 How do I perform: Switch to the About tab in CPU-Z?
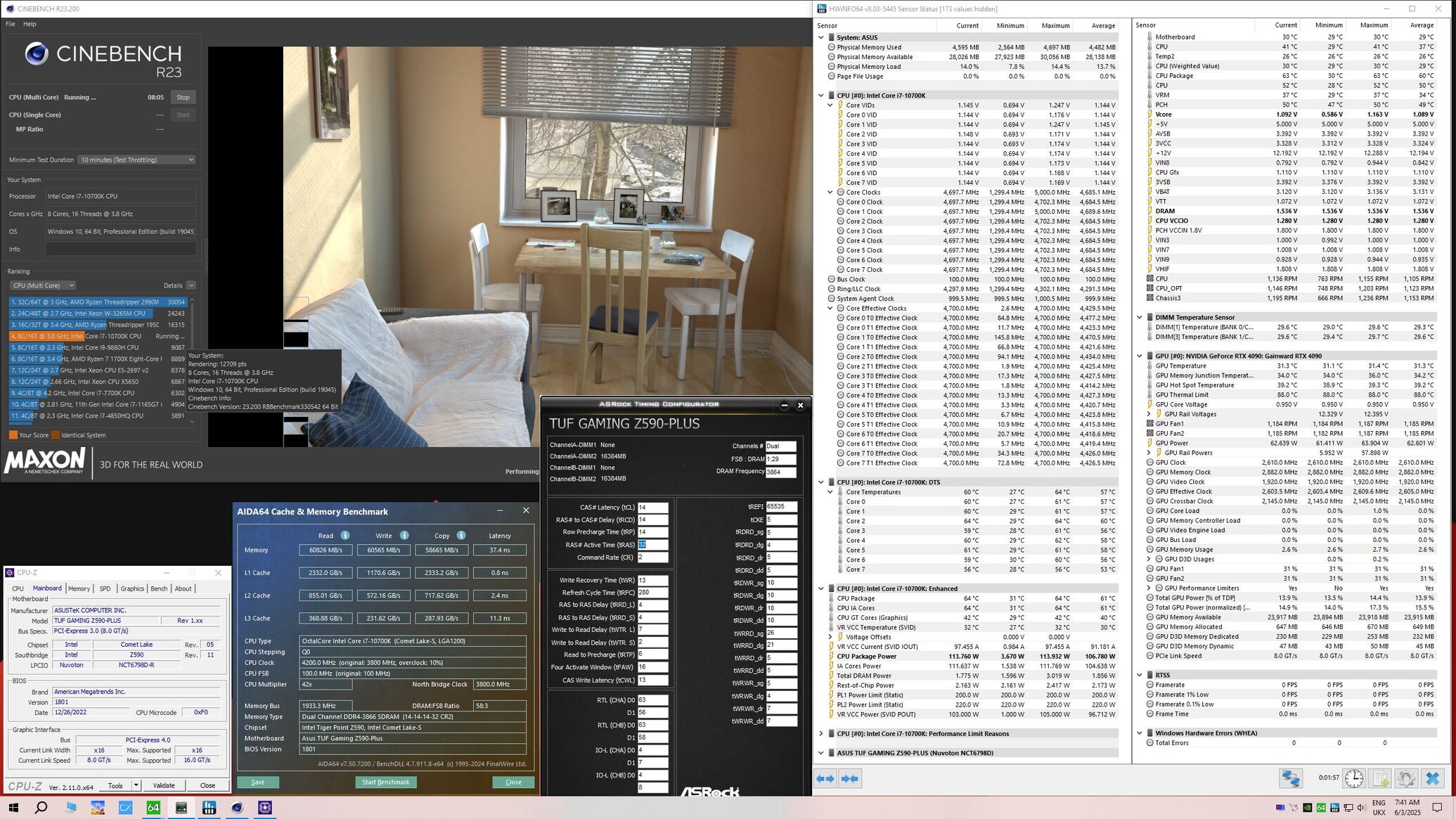[x=183, y=588]
